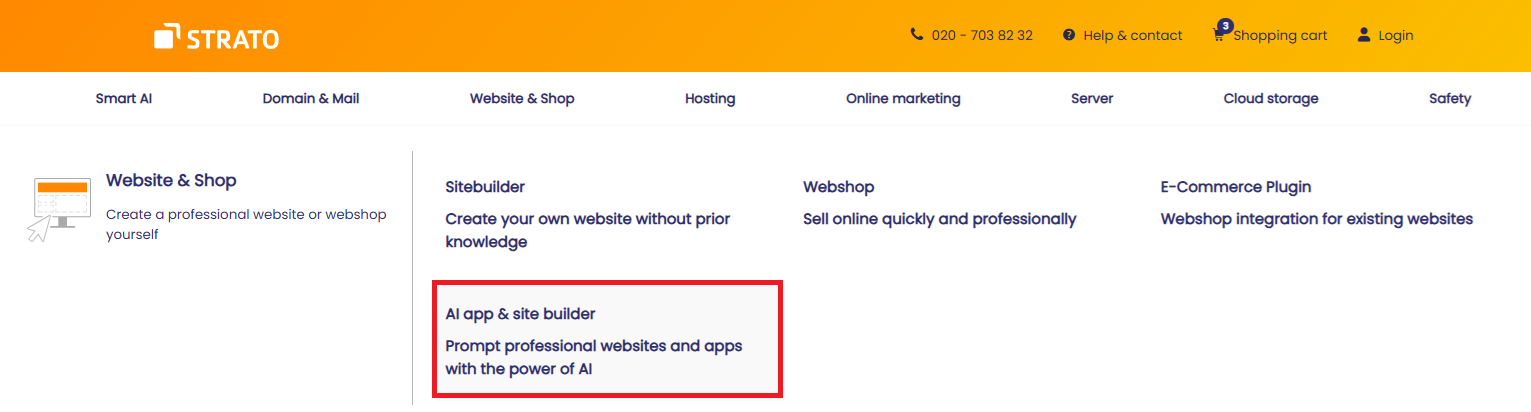
Task: Open the Domain & Mail menu
Action: (311, 98)
